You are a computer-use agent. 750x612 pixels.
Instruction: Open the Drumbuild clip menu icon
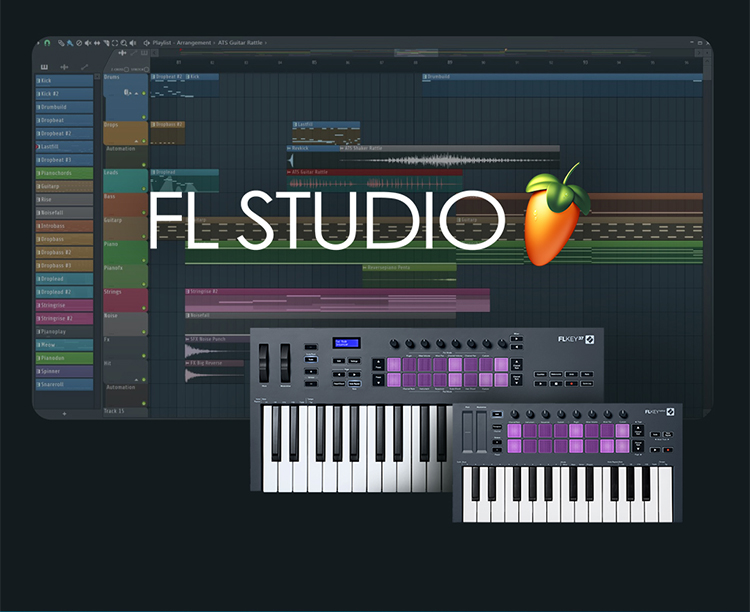click(425, 77)
